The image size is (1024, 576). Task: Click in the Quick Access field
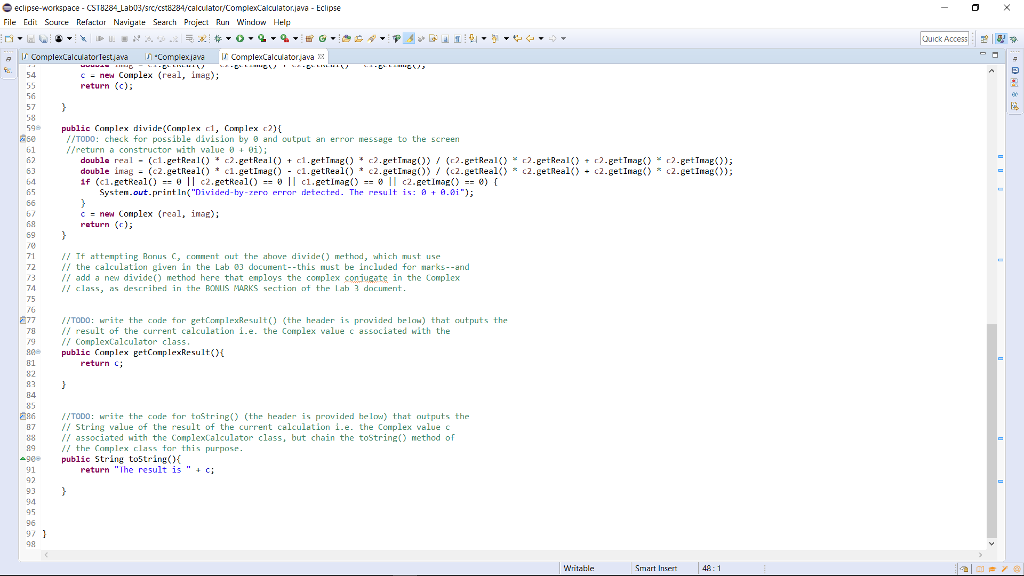coord(944,39)
